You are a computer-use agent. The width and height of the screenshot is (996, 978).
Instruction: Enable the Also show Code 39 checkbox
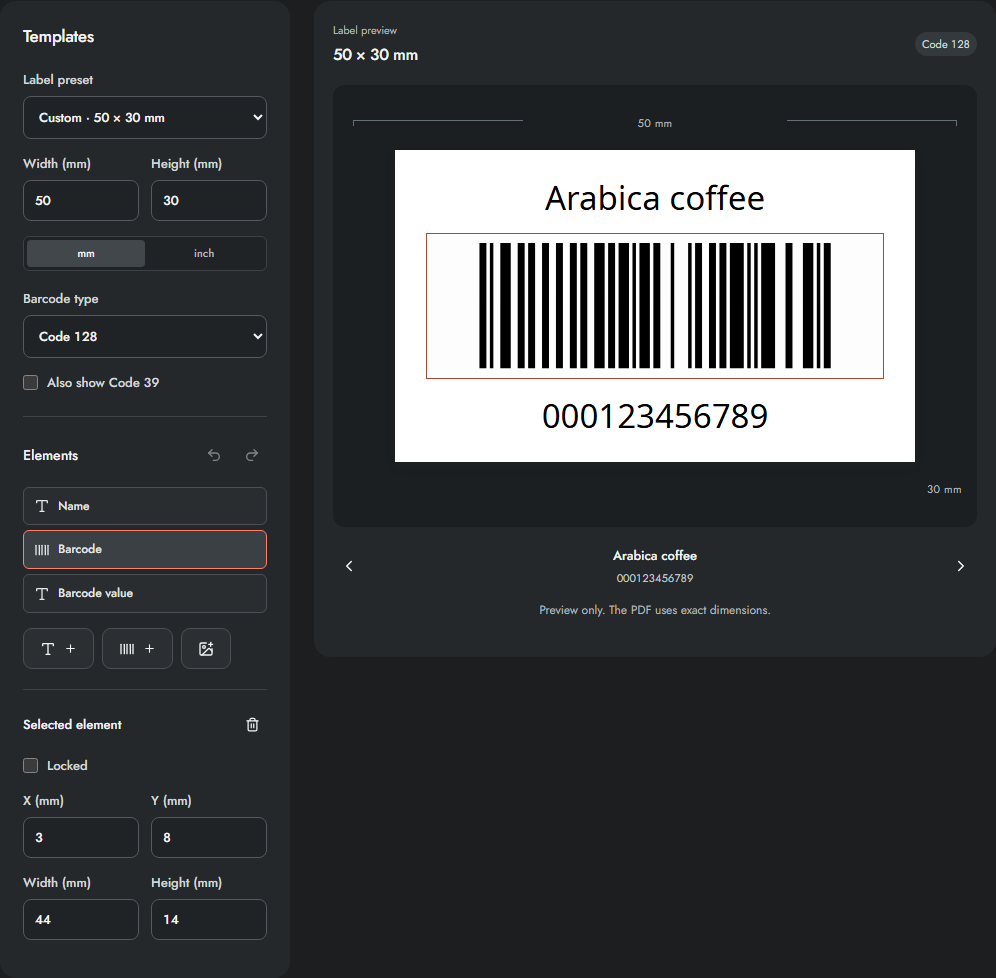[30, 382]
